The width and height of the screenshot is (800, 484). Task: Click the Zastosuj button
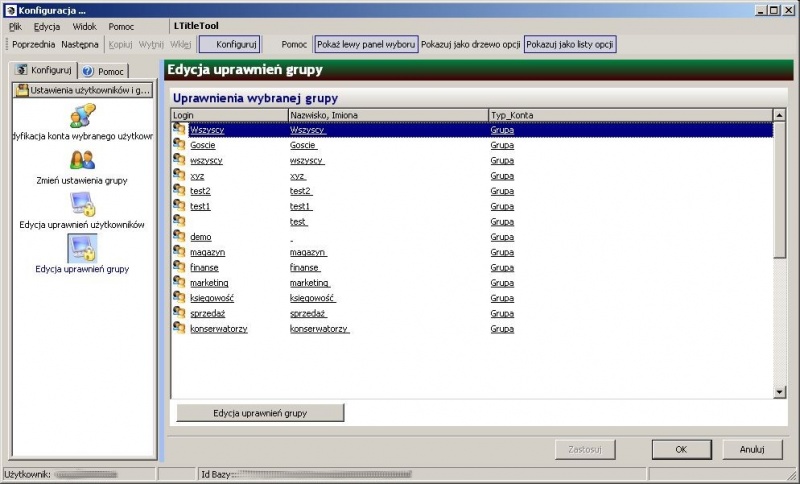(585, 449)
